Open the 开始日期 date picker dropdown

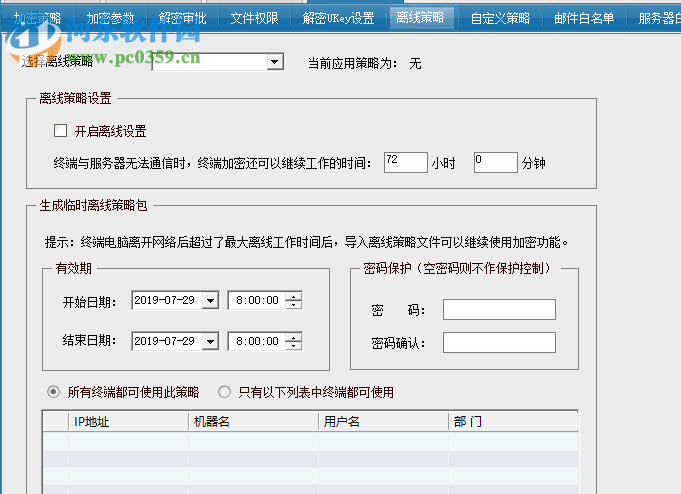[x=210, y=300]
